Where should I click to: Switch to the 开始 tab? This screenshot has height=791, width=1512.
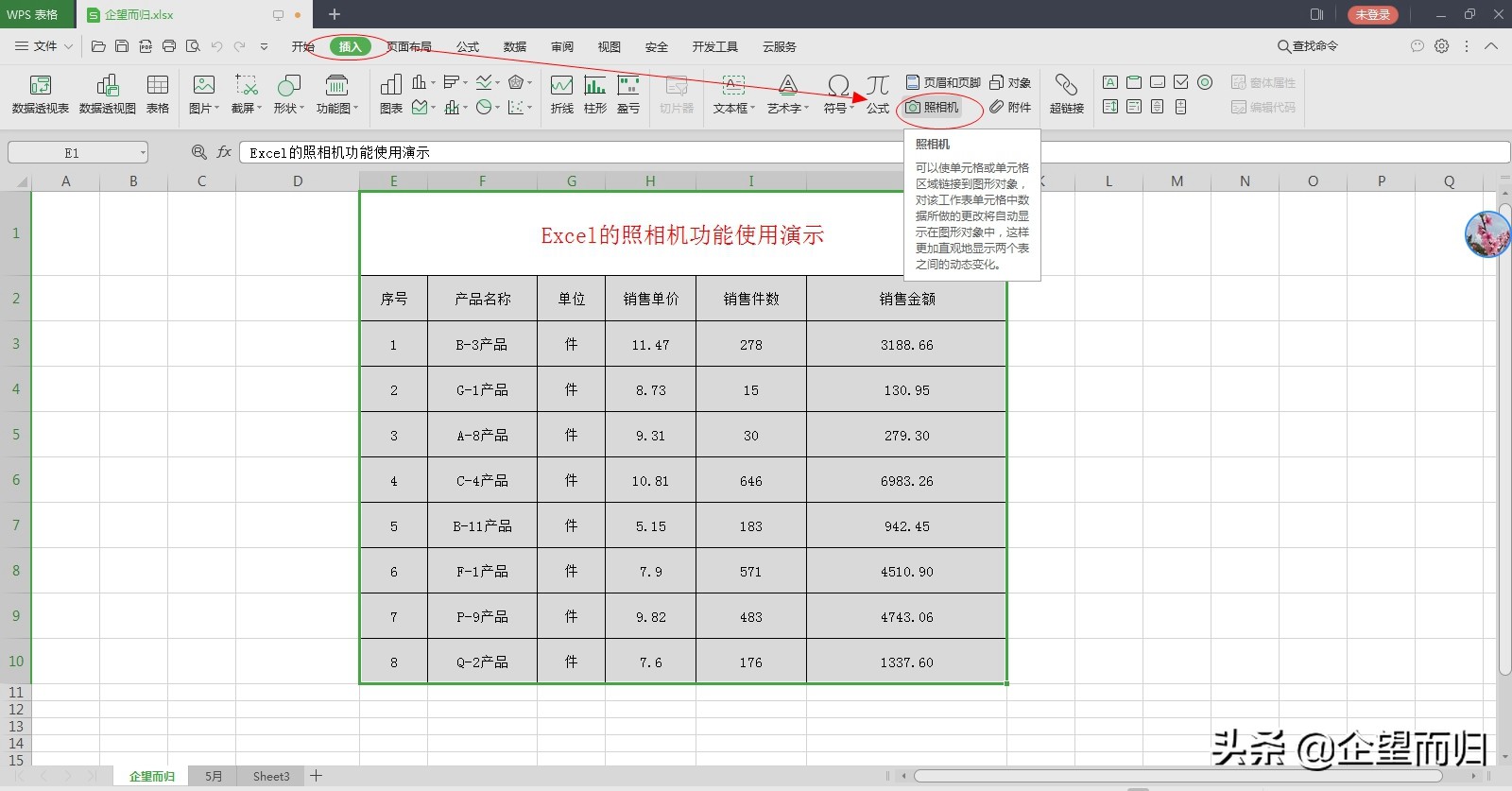(302, 46)
